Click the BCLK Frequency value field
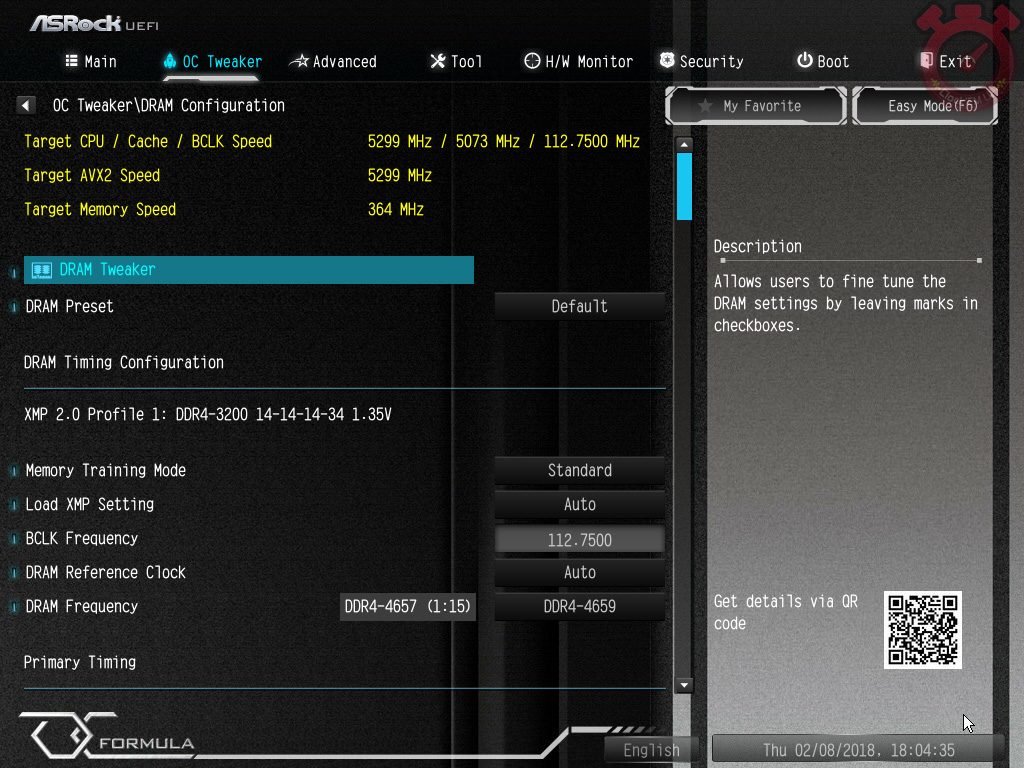The width and height of the screenshot is (1024, 768). pyautogui.click(x=579, y=540)
